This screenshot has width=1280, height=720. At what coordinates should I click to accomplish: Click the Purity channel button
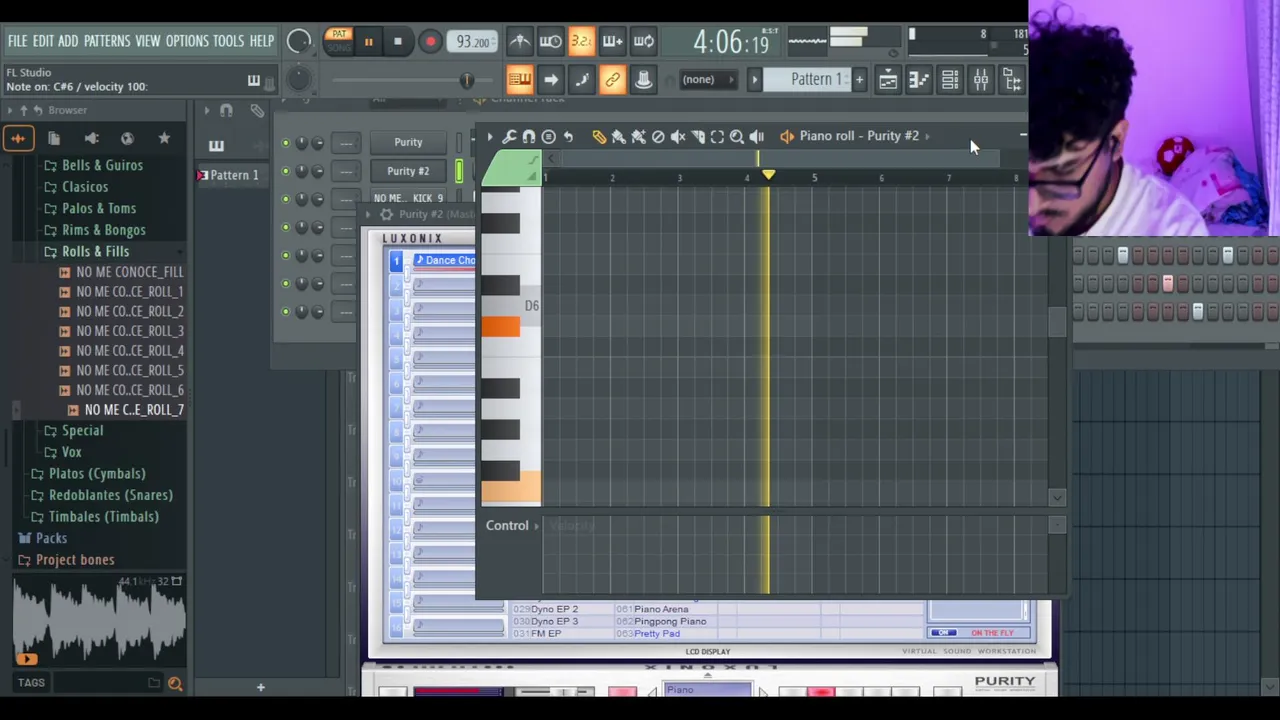pyautogui.click(x=408, y=143)
